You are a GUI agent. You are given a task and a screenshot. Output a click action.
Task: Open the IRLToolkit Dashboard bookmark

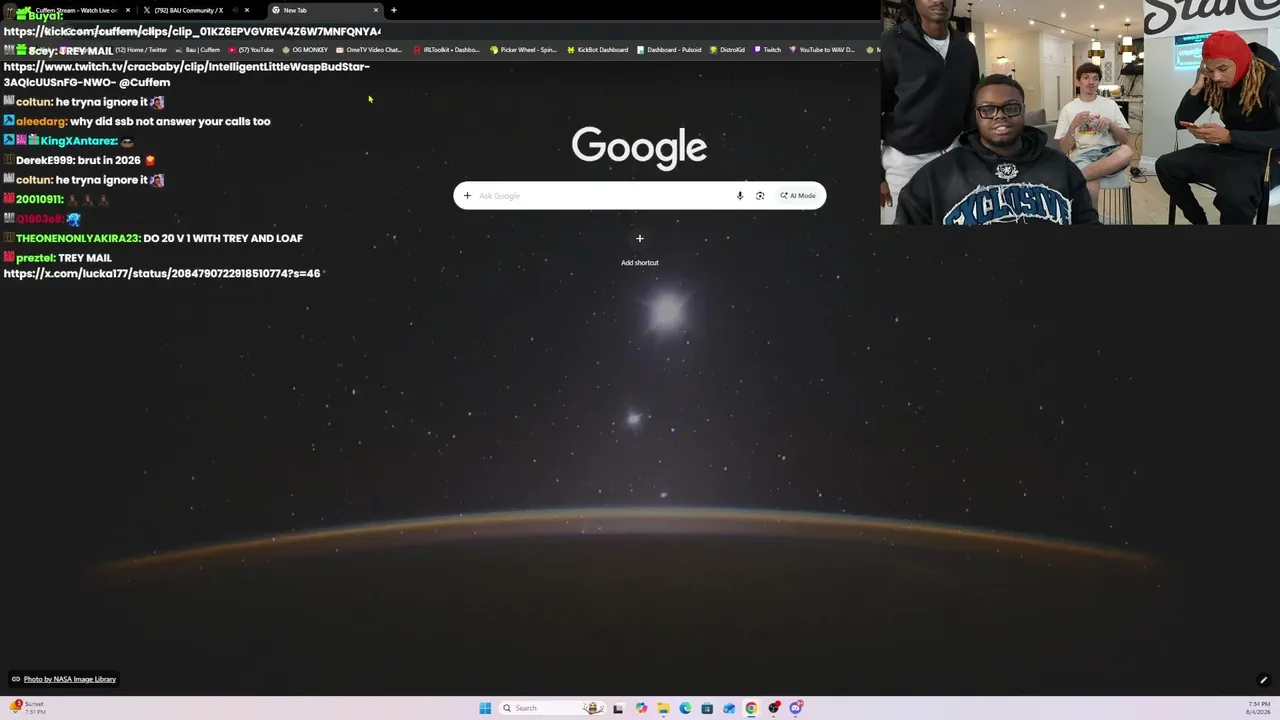(x=447, y=50)
